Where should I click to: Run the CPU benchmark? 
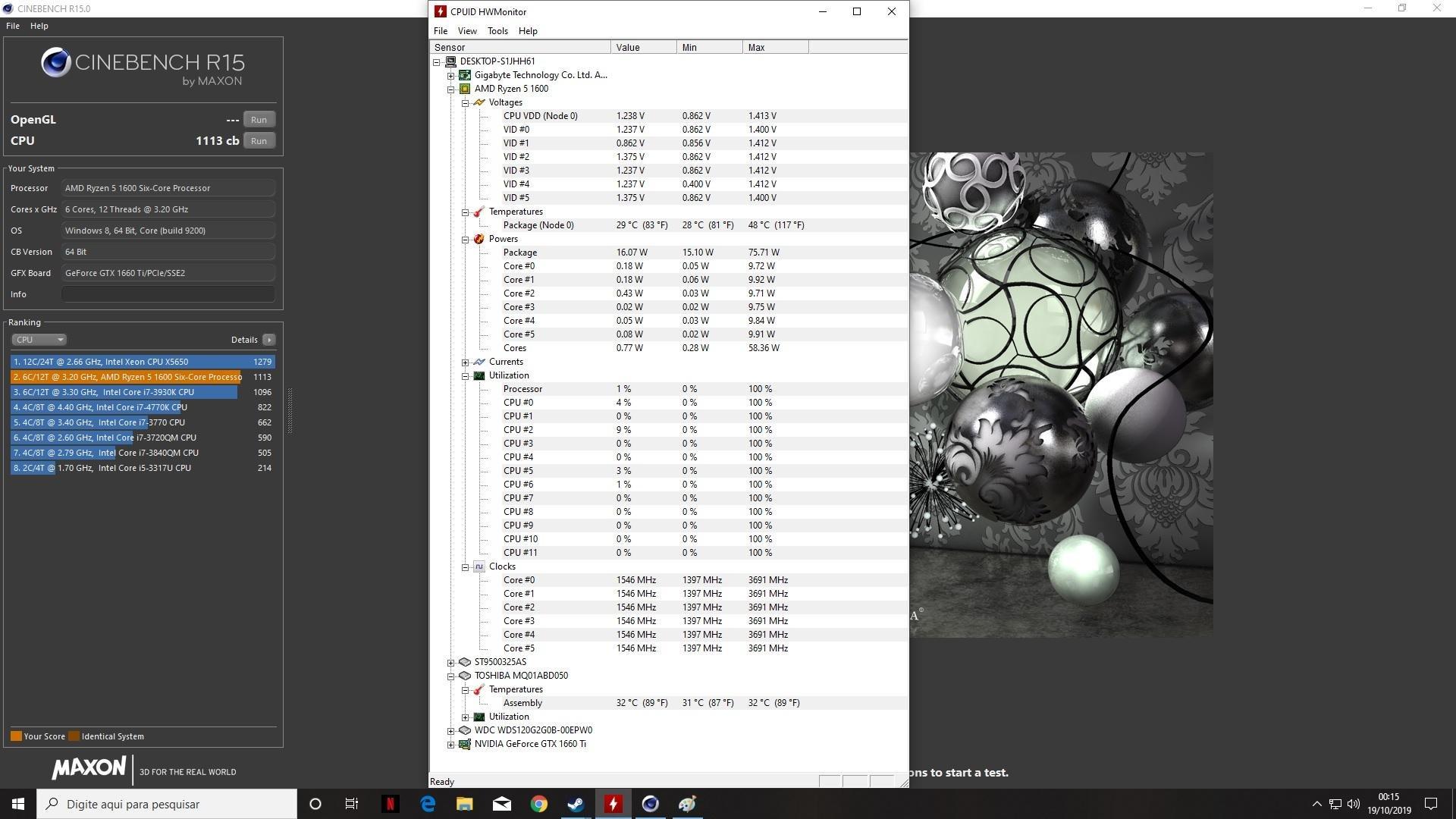(259, 141)
